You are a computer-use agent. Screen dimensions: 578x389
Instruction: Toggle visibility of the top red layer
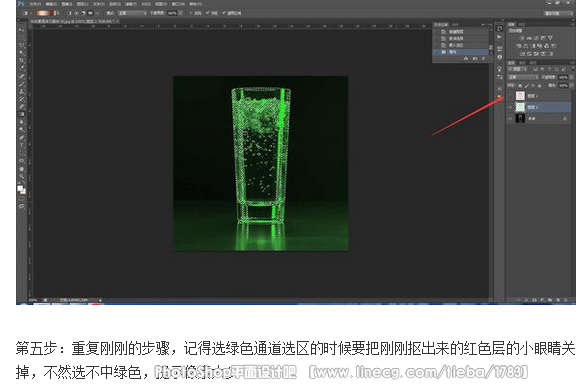pos(510,96)
